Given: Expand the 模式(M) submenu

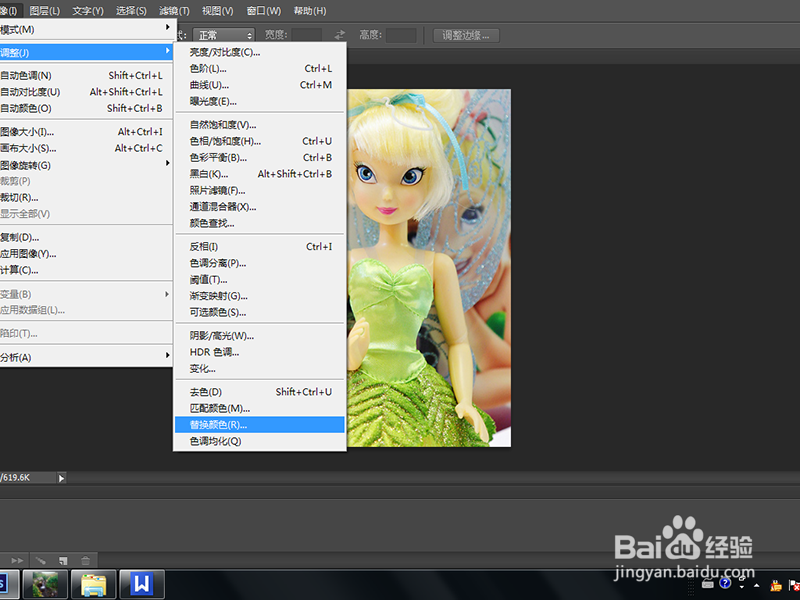Looking at the screenshot, I should click(86, 29).
